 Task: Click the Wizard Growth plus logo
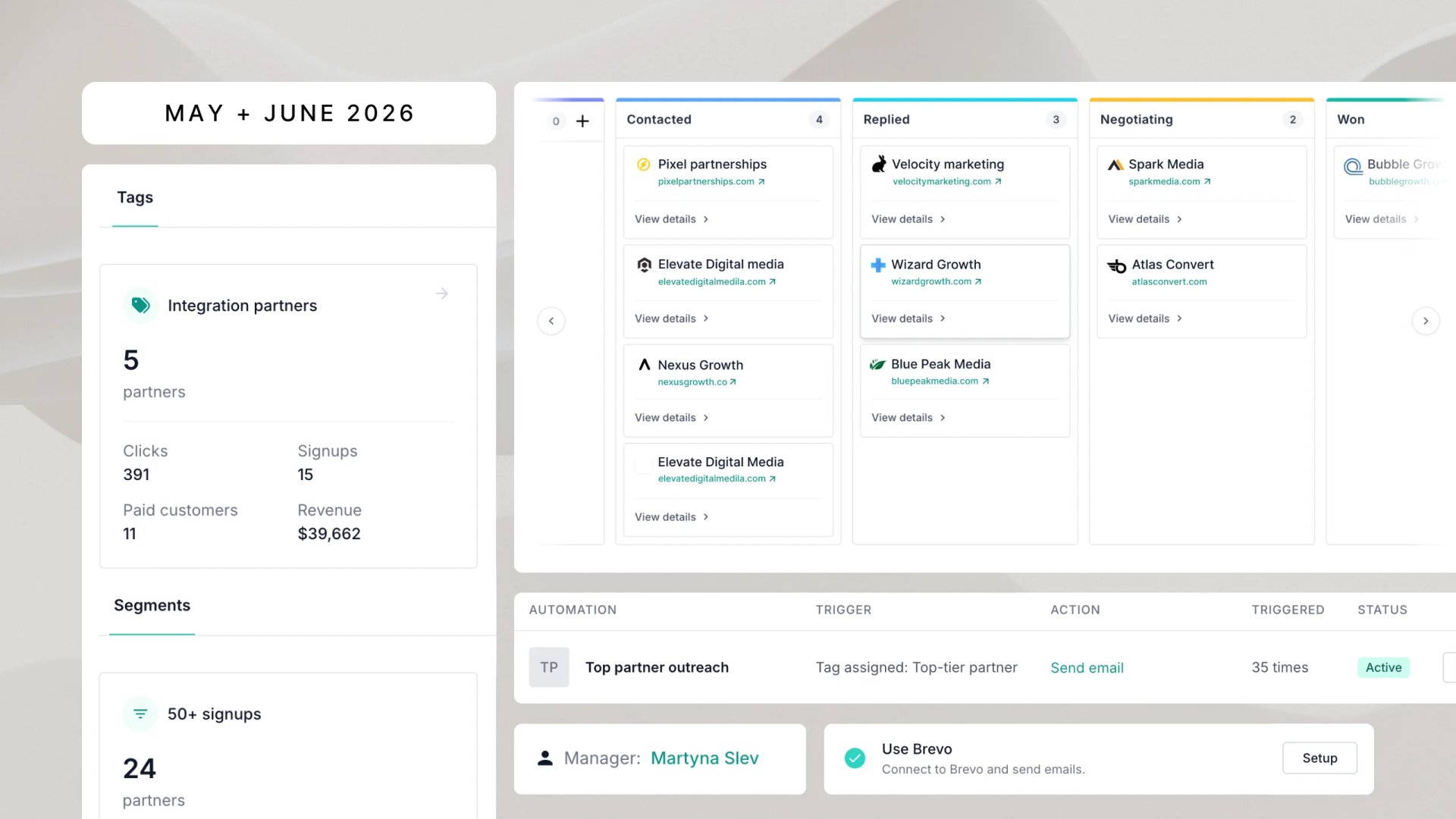click(x=878, y=265)
